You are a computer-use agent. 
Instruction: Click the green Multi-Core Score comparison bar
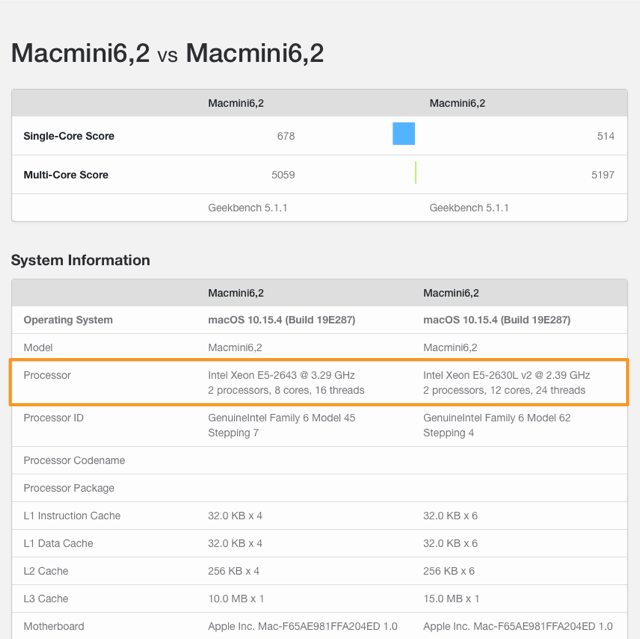[x=416, y=173]
